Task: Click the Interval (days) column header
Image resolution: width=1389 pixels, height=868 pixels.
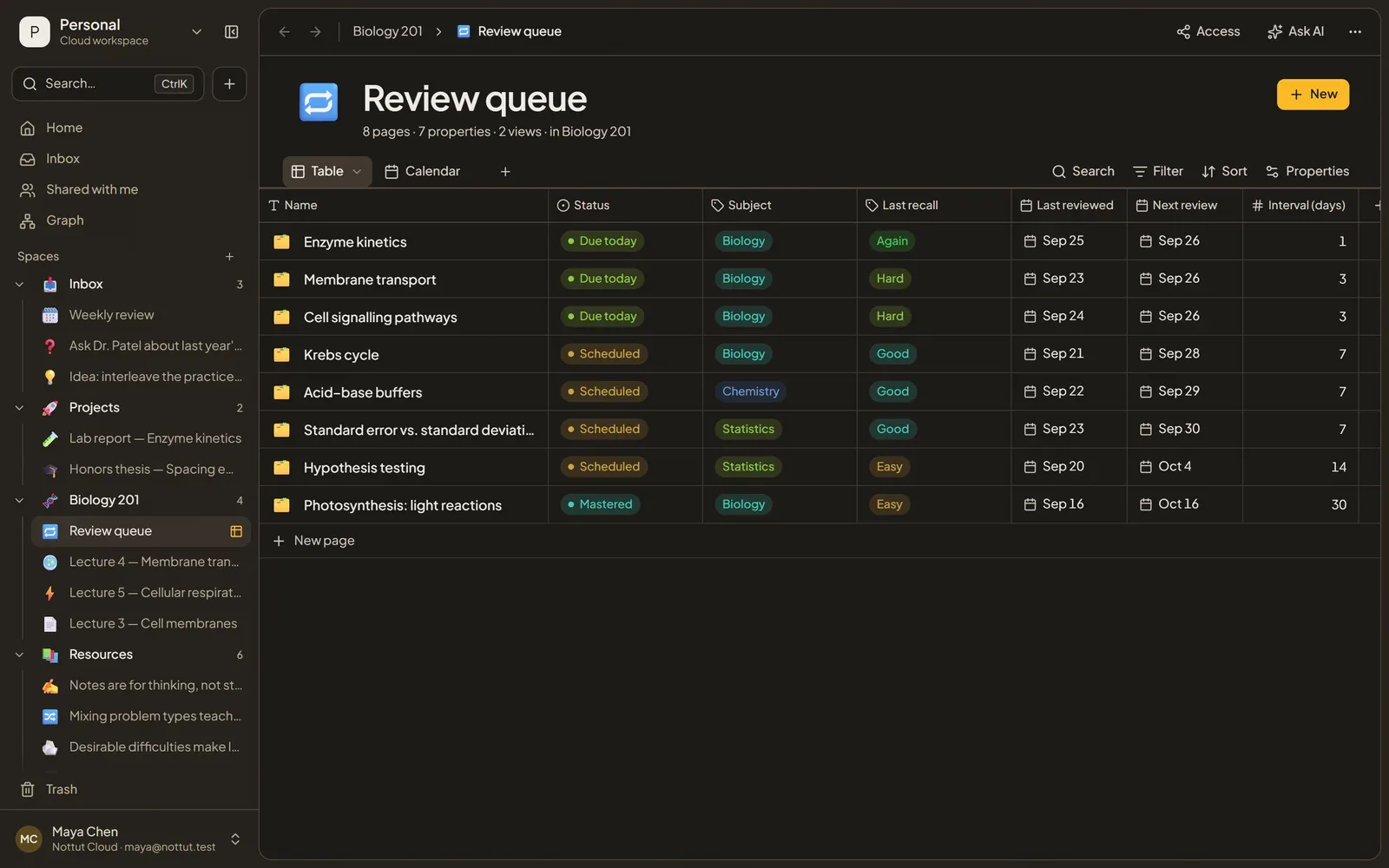Action: (x=1299, y=206)
